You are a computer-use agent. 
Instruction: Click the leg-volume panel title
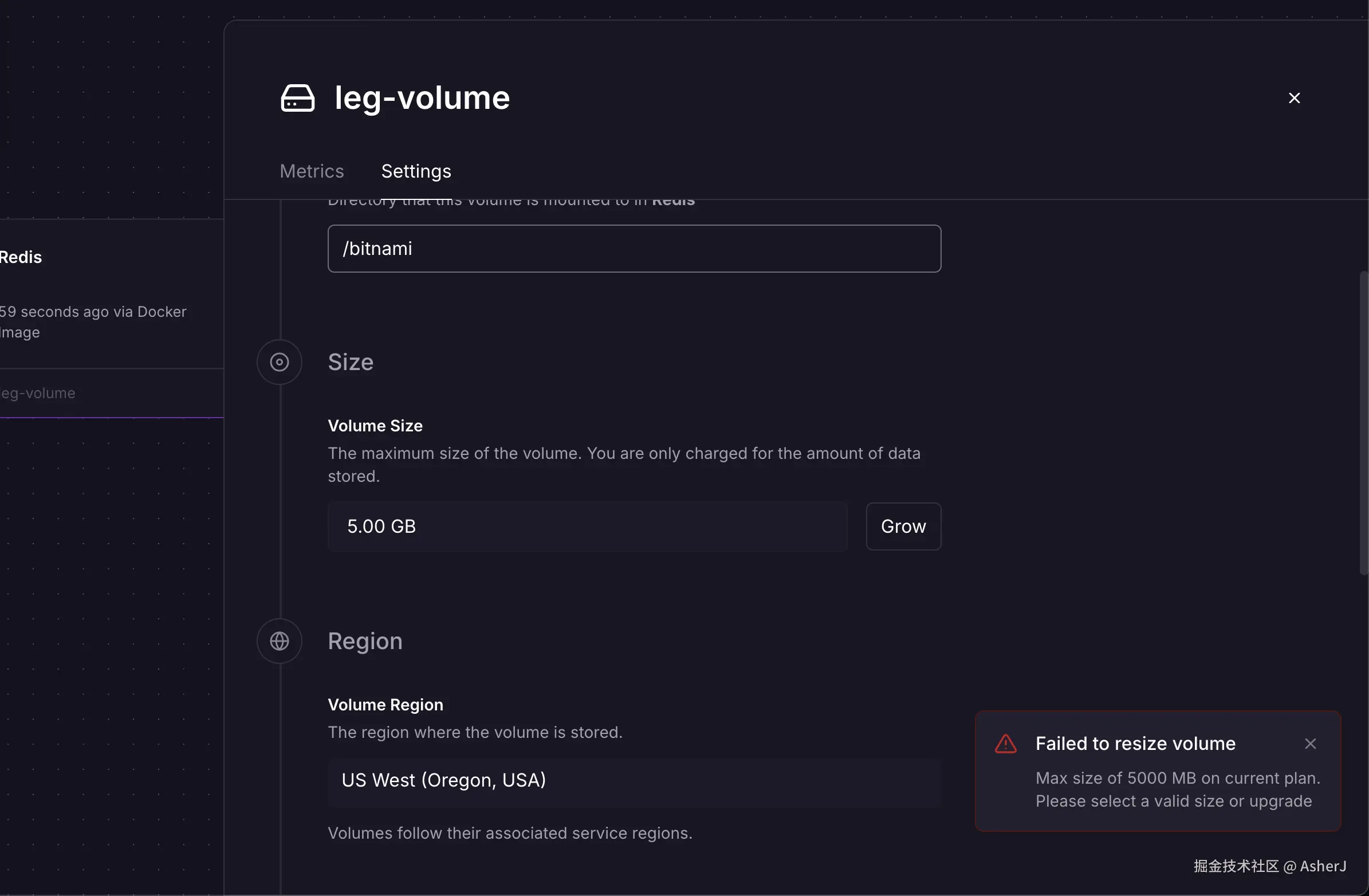[422, 98]
